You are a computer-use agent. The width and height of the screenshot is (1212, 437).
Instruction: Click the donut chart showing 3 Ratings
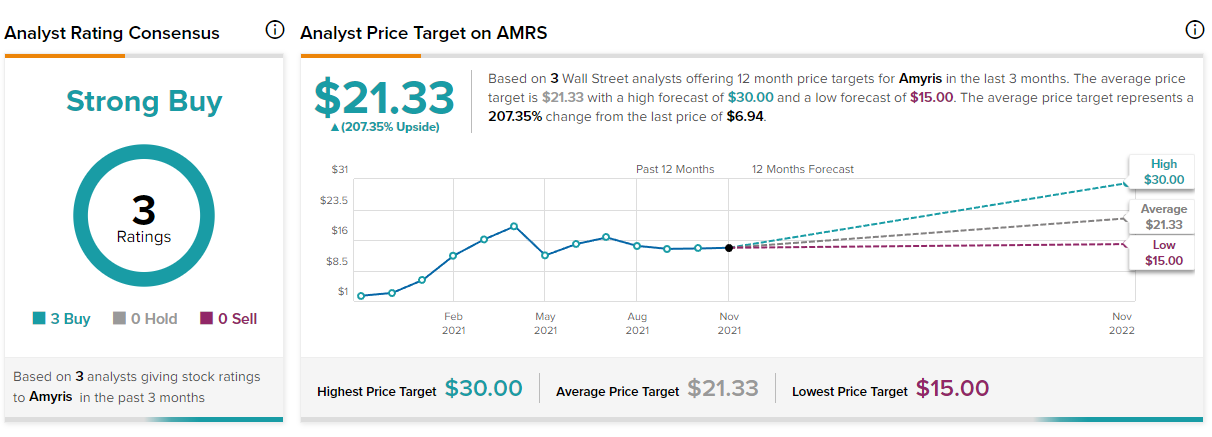tap(144, 215)
